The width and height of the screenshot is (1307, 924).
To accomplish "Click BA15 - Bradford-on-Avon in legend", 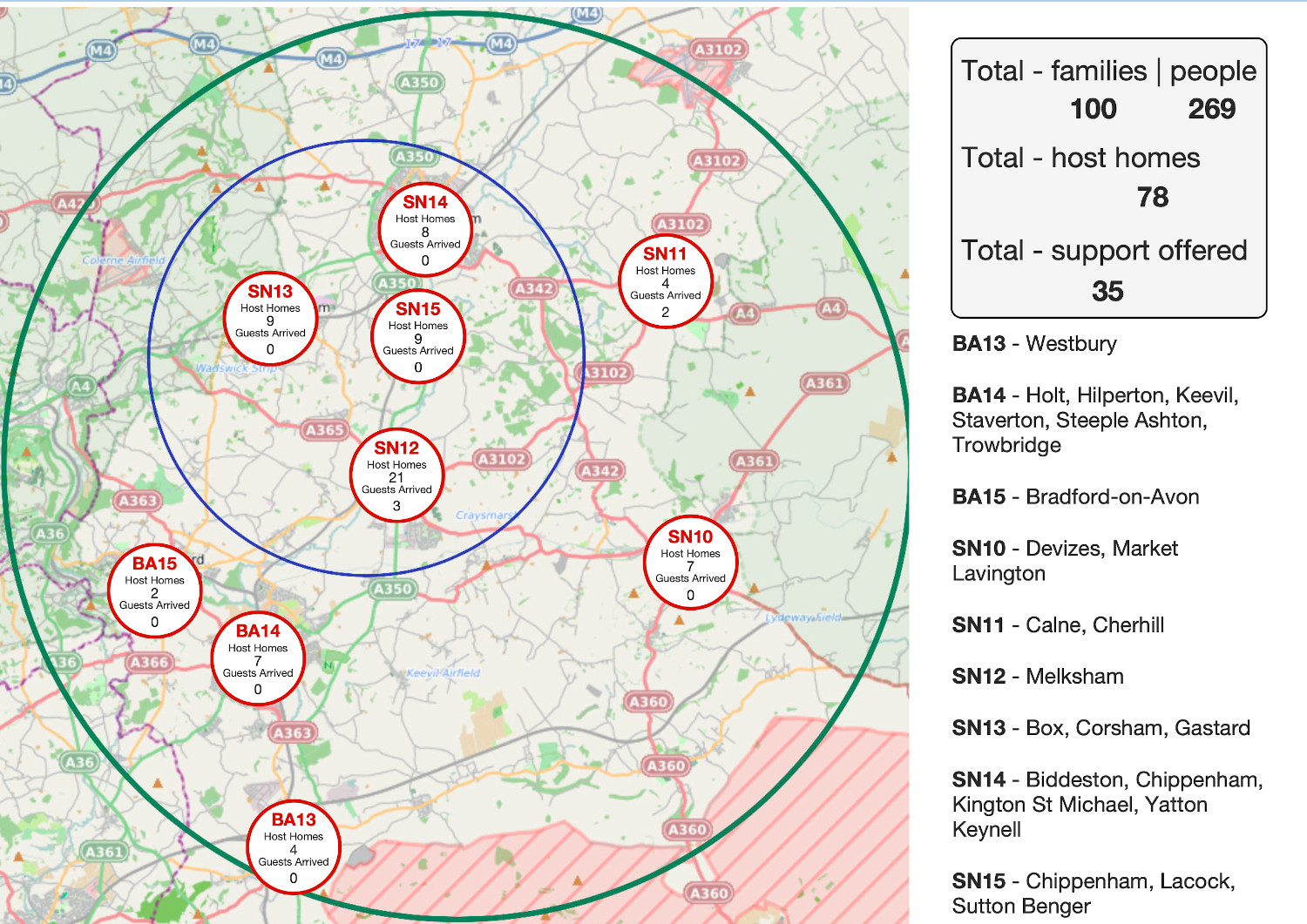I will (x=1075, y=497).
